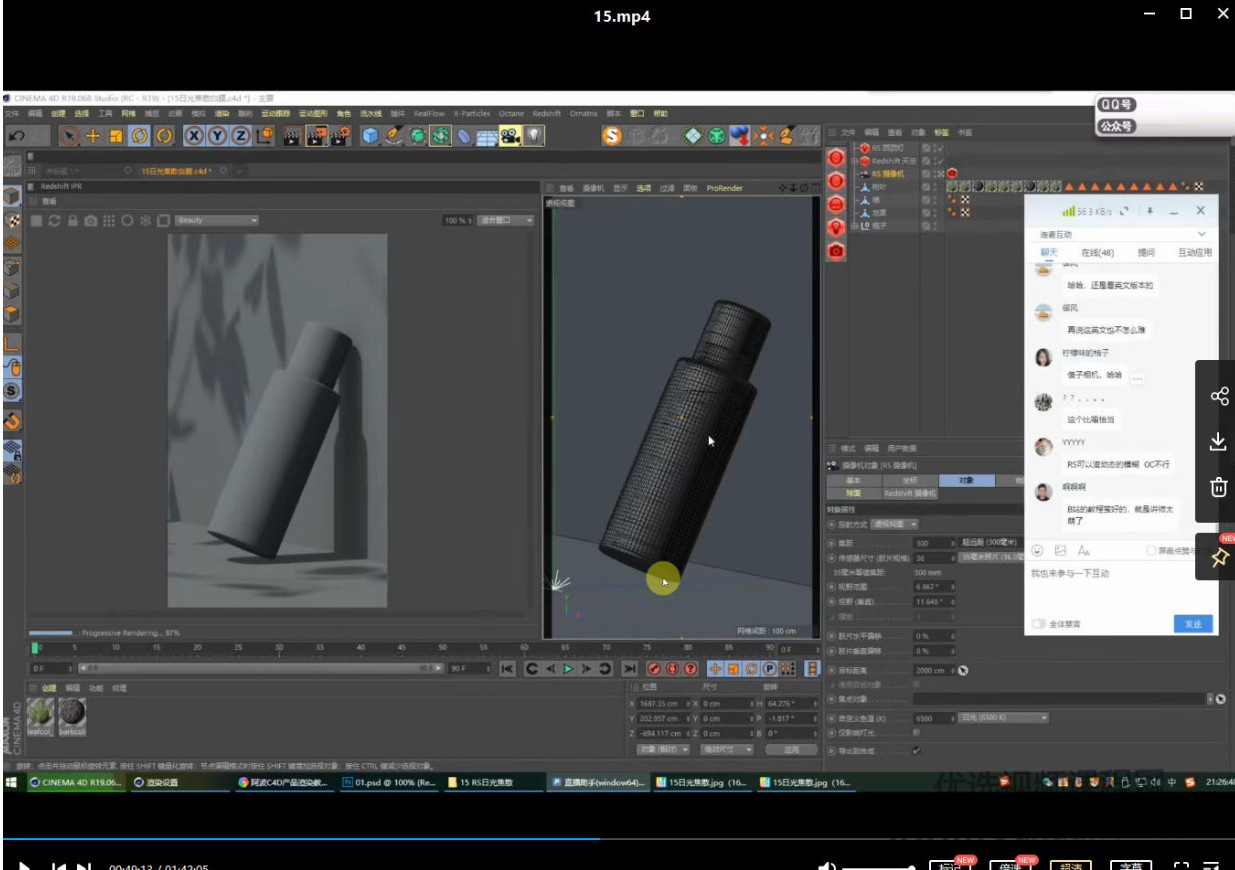Toggle the 全体禁言 switch in chat

1039,624
